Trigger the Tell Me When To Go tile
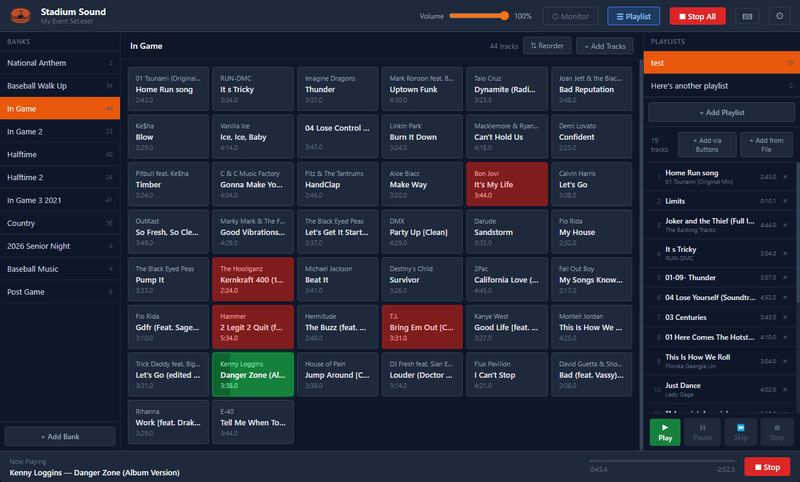The height and width of the screenshot is (482, 800). coord(253,422)
